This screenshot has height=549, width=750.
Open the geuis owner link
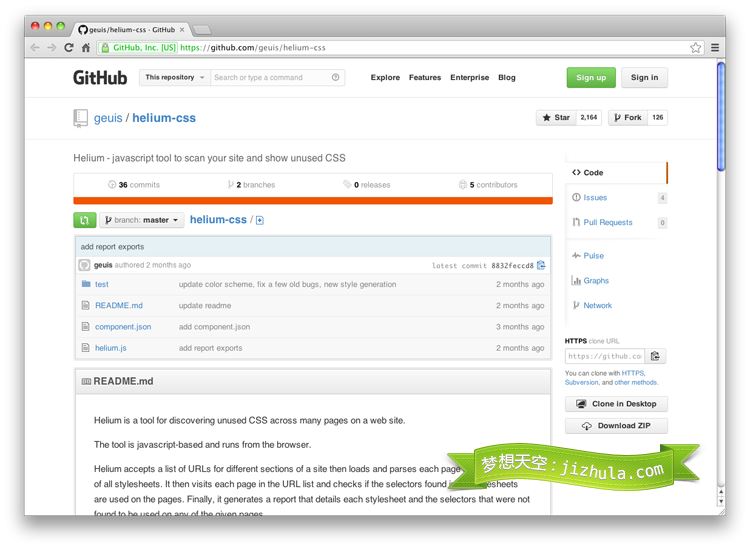tap(108, 118)
